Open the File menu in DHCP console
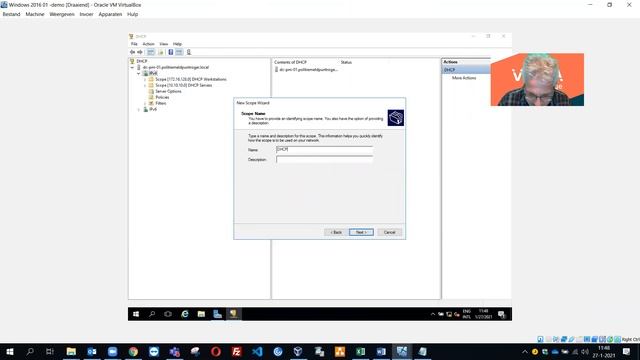This screenshot has width=640, height=360. tap(134, 44)
